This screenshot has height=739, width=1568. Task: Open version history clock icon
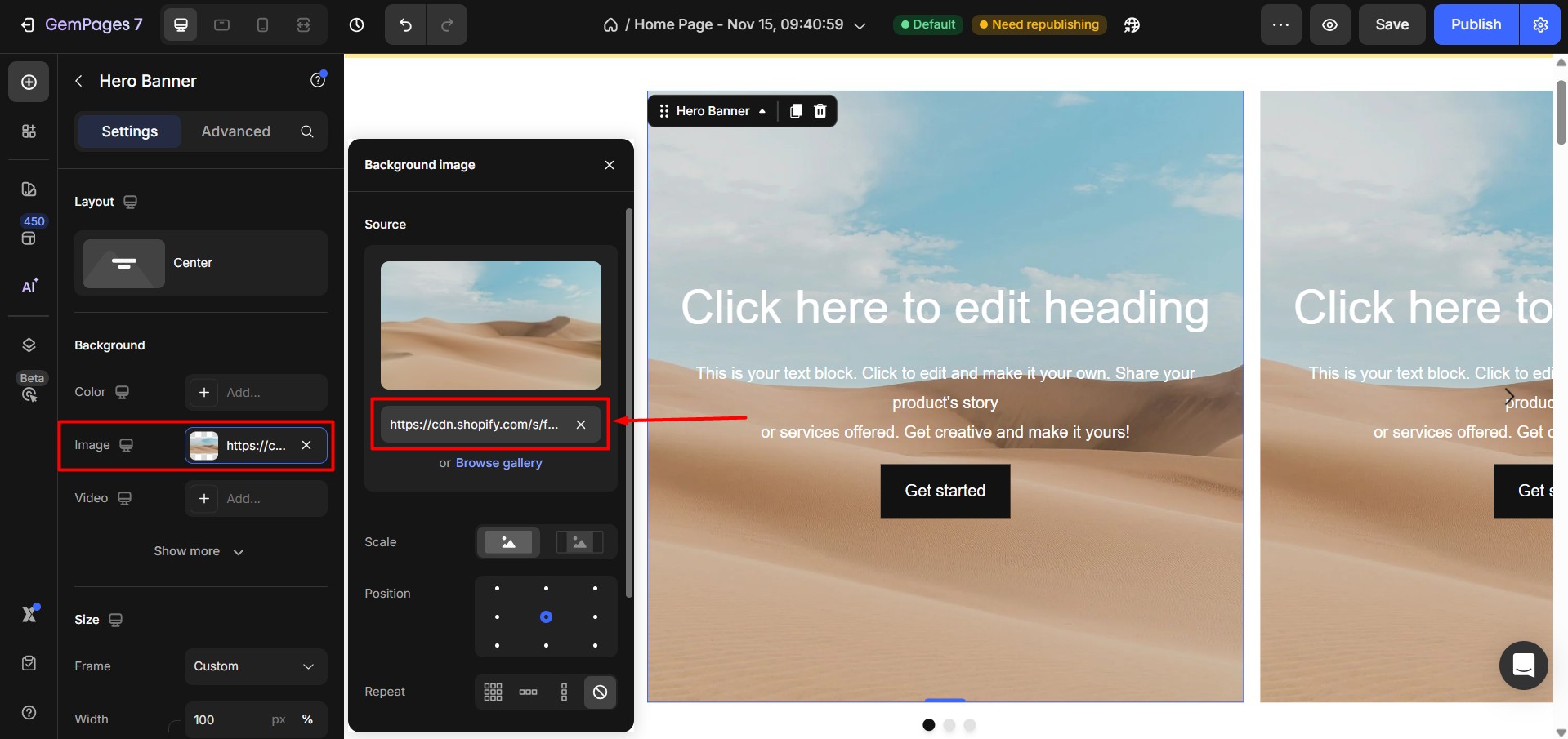[x=356, y=24]
